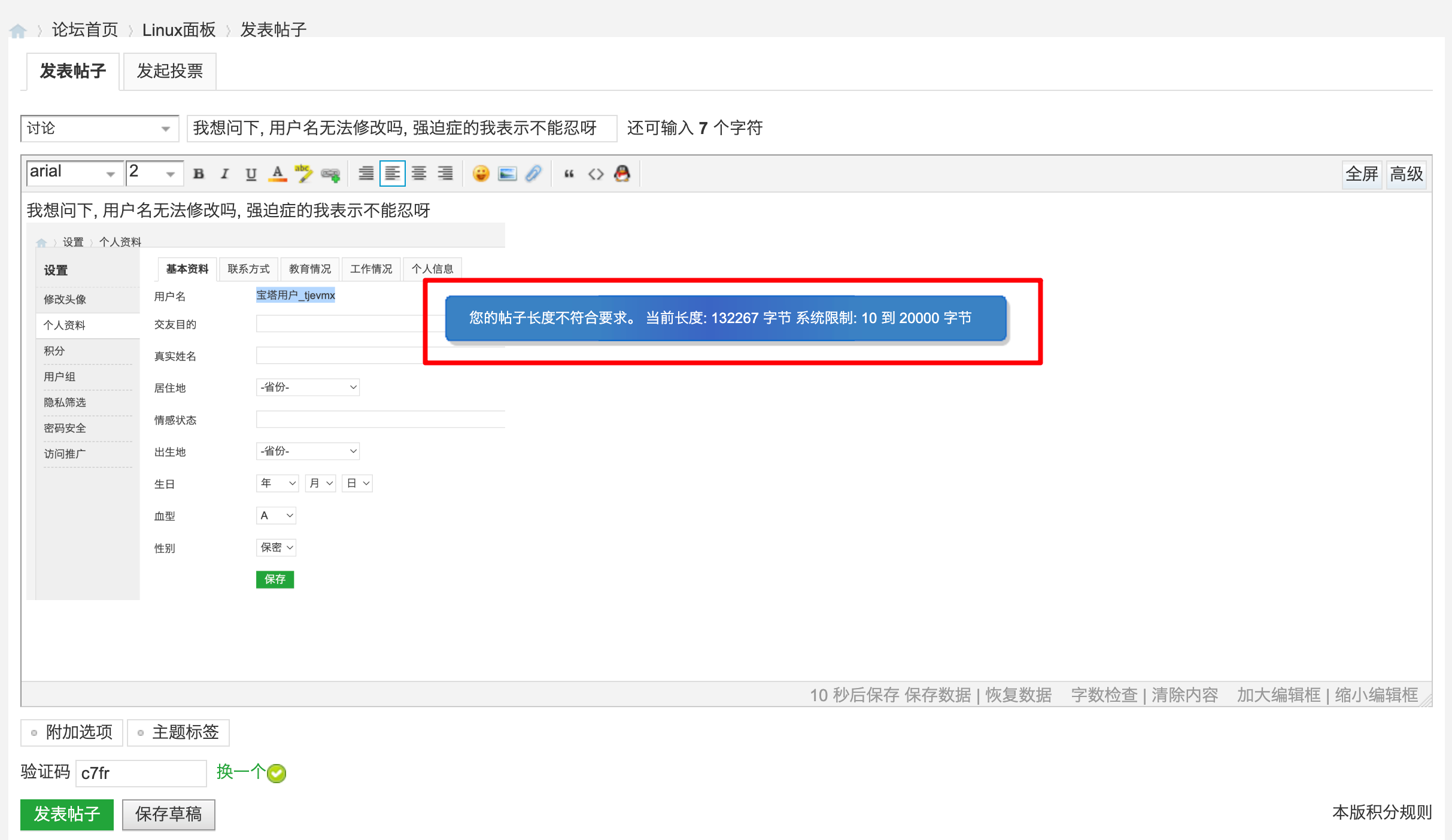Insert a code block with the <> icon

[x=596, y=174]
